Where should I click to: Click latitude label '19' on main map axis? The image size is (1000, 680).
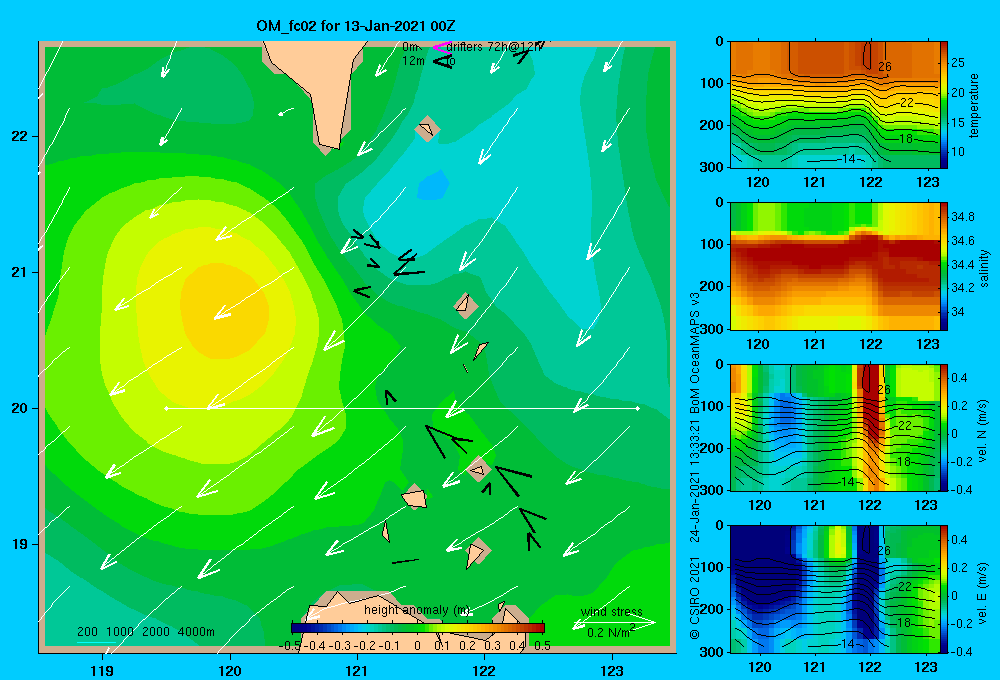coord(19,544)
